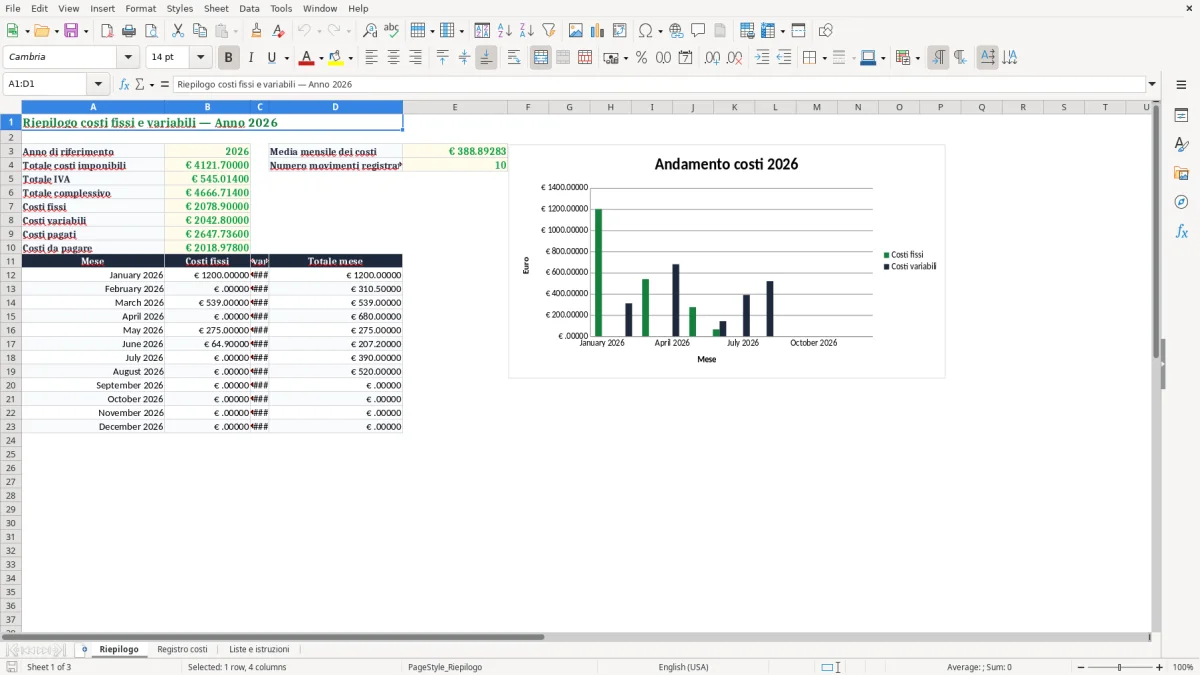Click the zoom slider in status bar

(x=1120, y=667)
